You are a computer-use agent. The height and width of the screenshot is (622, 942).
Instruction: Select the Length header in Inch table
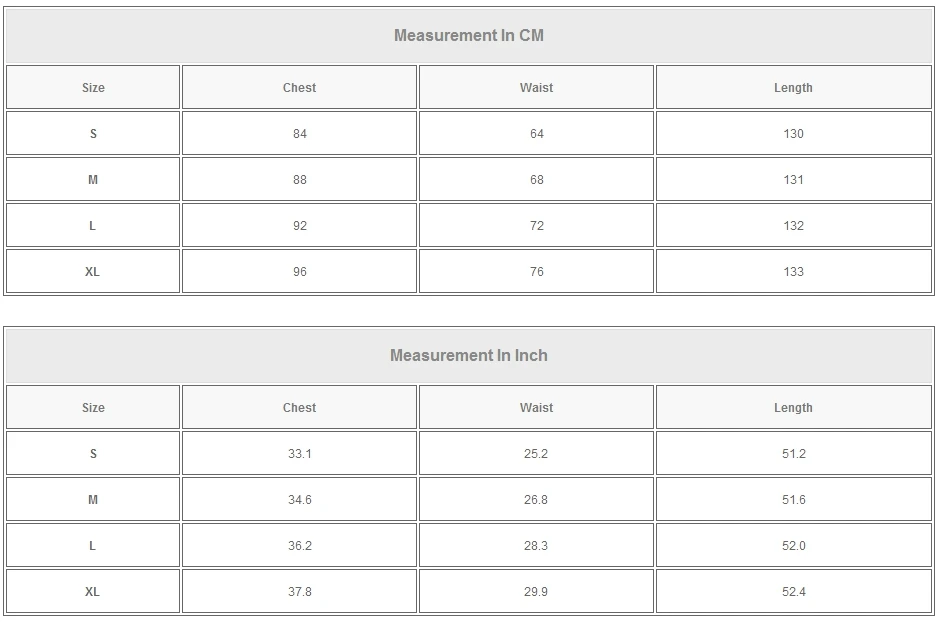(x=793, y=408)
